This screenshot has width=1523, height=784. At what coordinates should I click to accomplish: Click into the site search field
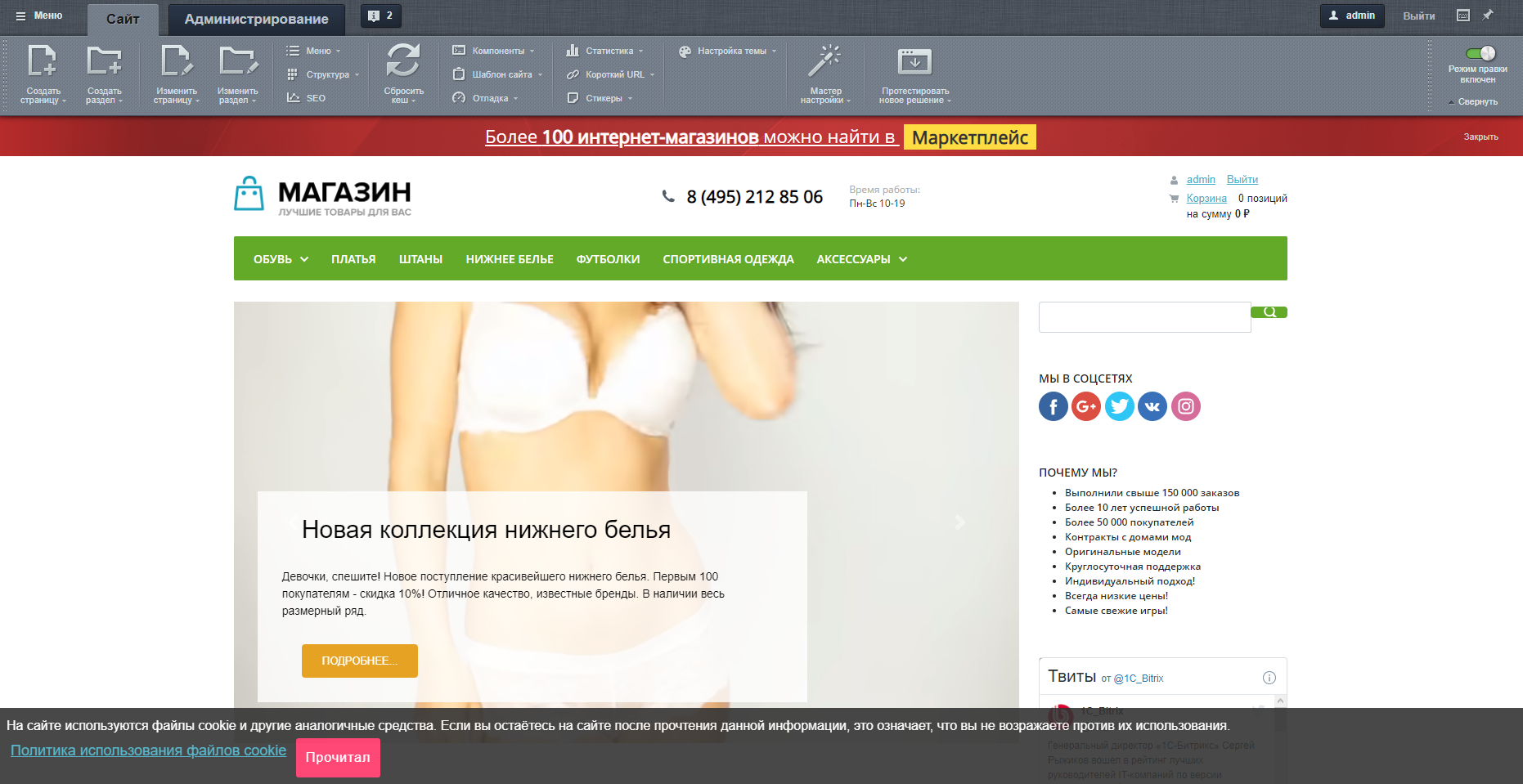coord(1143,317)
